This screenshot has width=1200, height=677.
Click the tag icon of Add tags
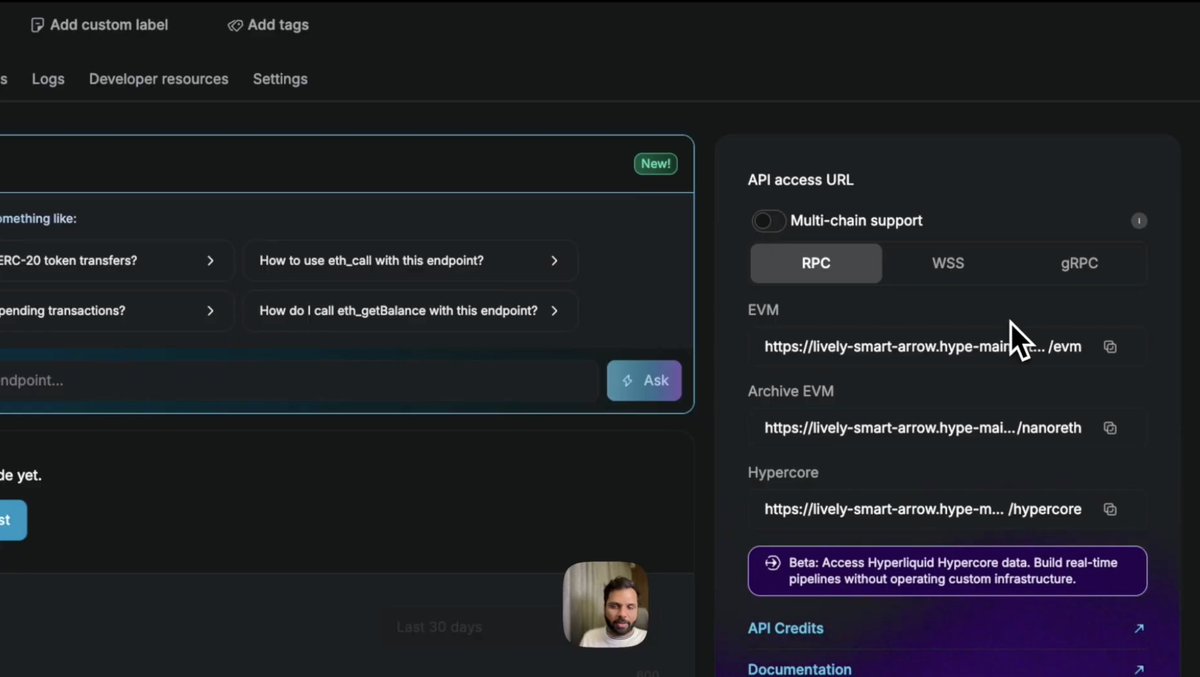[x=235, y=25]
